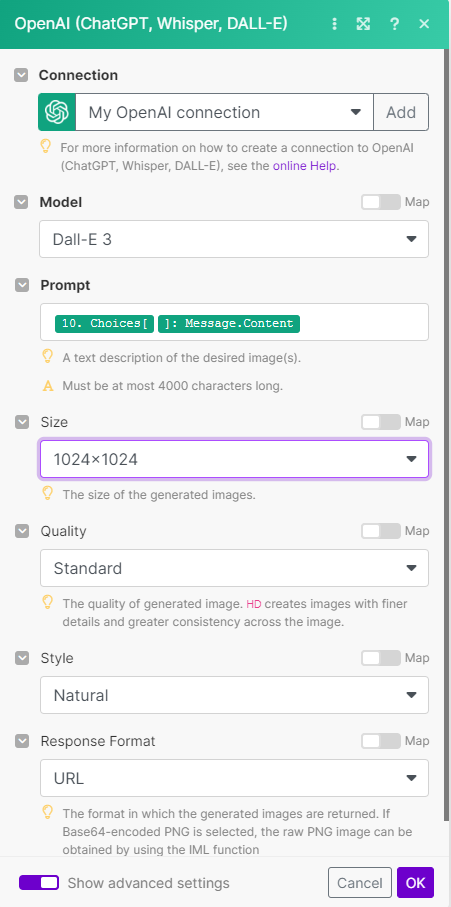
Task: Enable the Map toggle for Model
Action: pyautogui.click(x=380, y=202)
